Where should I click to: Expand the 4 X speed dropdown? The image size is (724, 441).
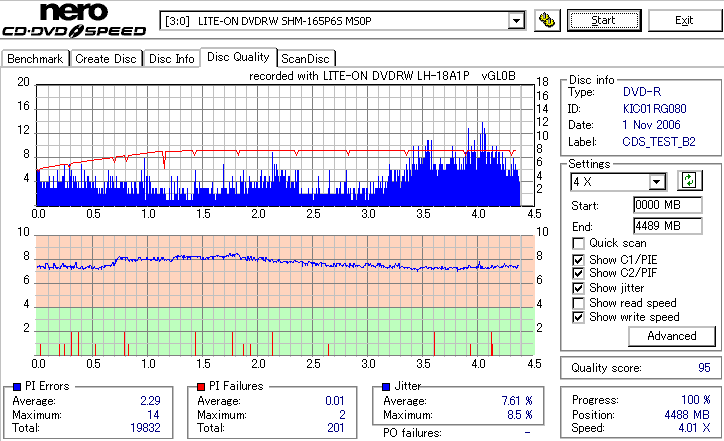point(656,181)
